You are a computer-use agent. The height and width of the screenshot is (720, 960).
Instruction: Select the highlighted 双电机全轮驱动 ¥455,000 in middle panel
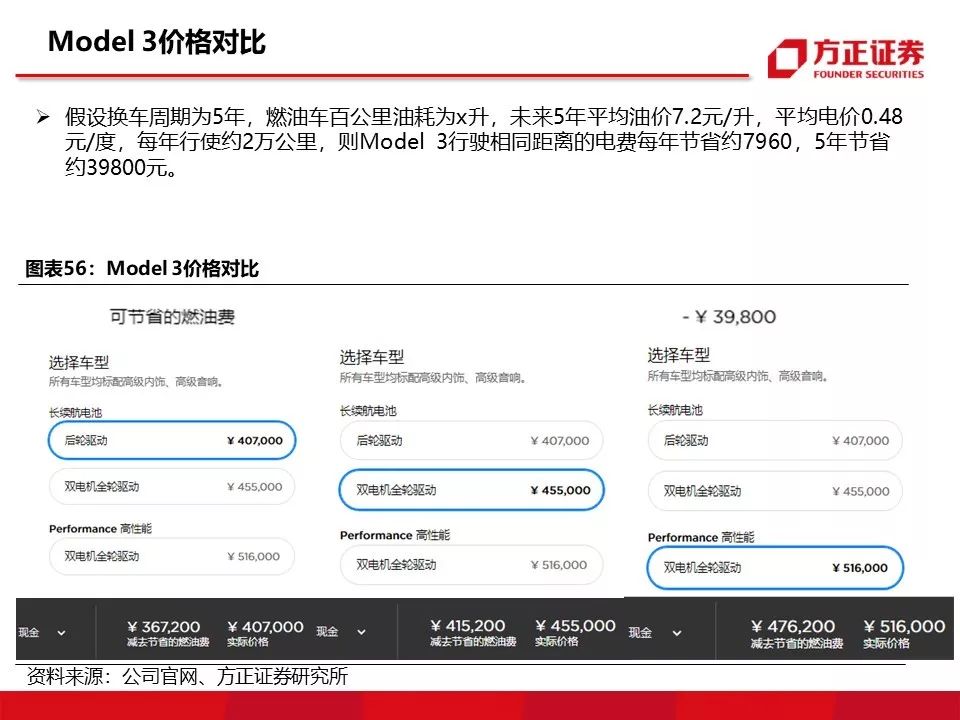(x=471, y=490)
